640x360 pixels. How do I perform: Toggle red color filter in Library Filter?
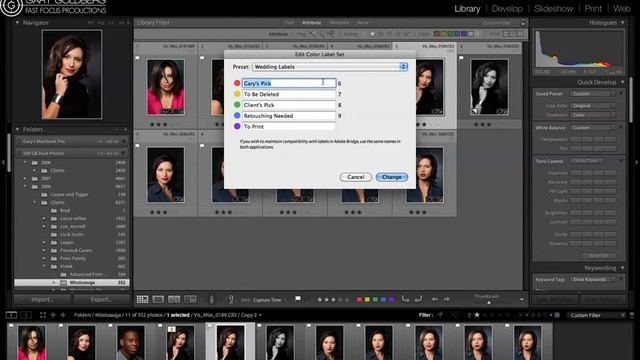pyautogui.click(x=437, y=34)
